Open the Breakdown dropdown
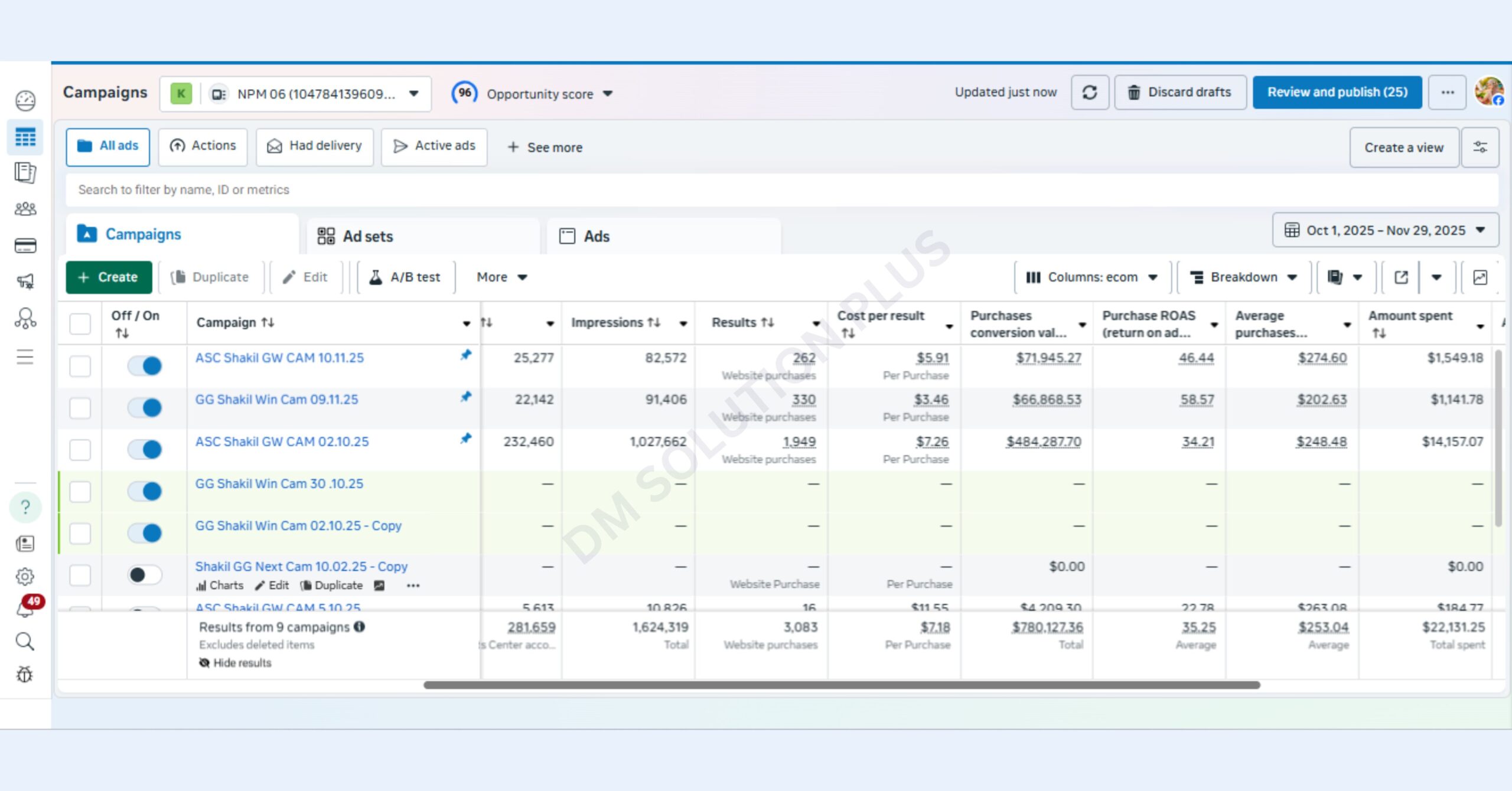This screenshot has height=791, width=1512. (x=1243, y=277)
